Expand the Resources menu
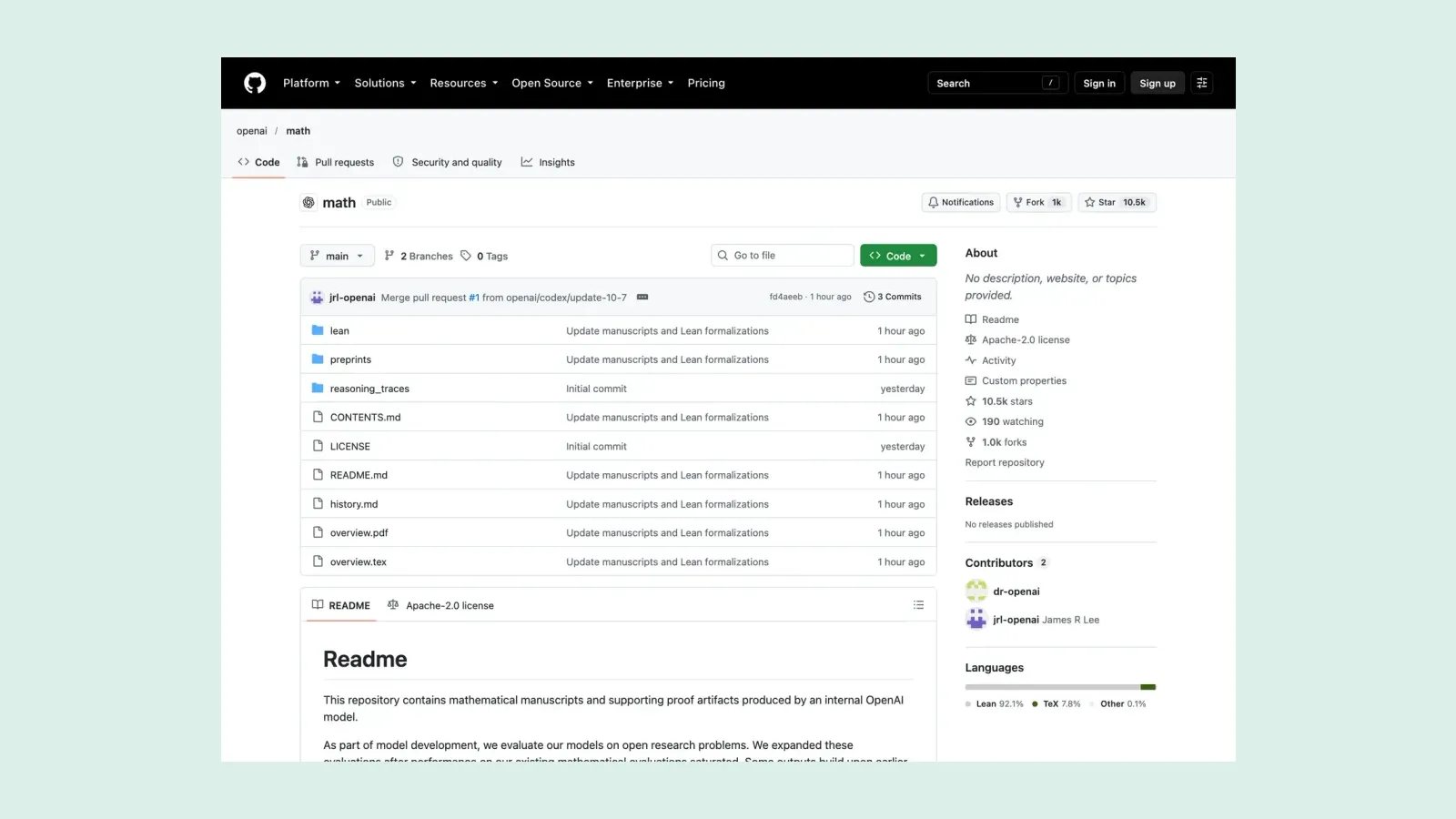The height and width of the screenshot is (819, 1456). click(x=464, y=83)
